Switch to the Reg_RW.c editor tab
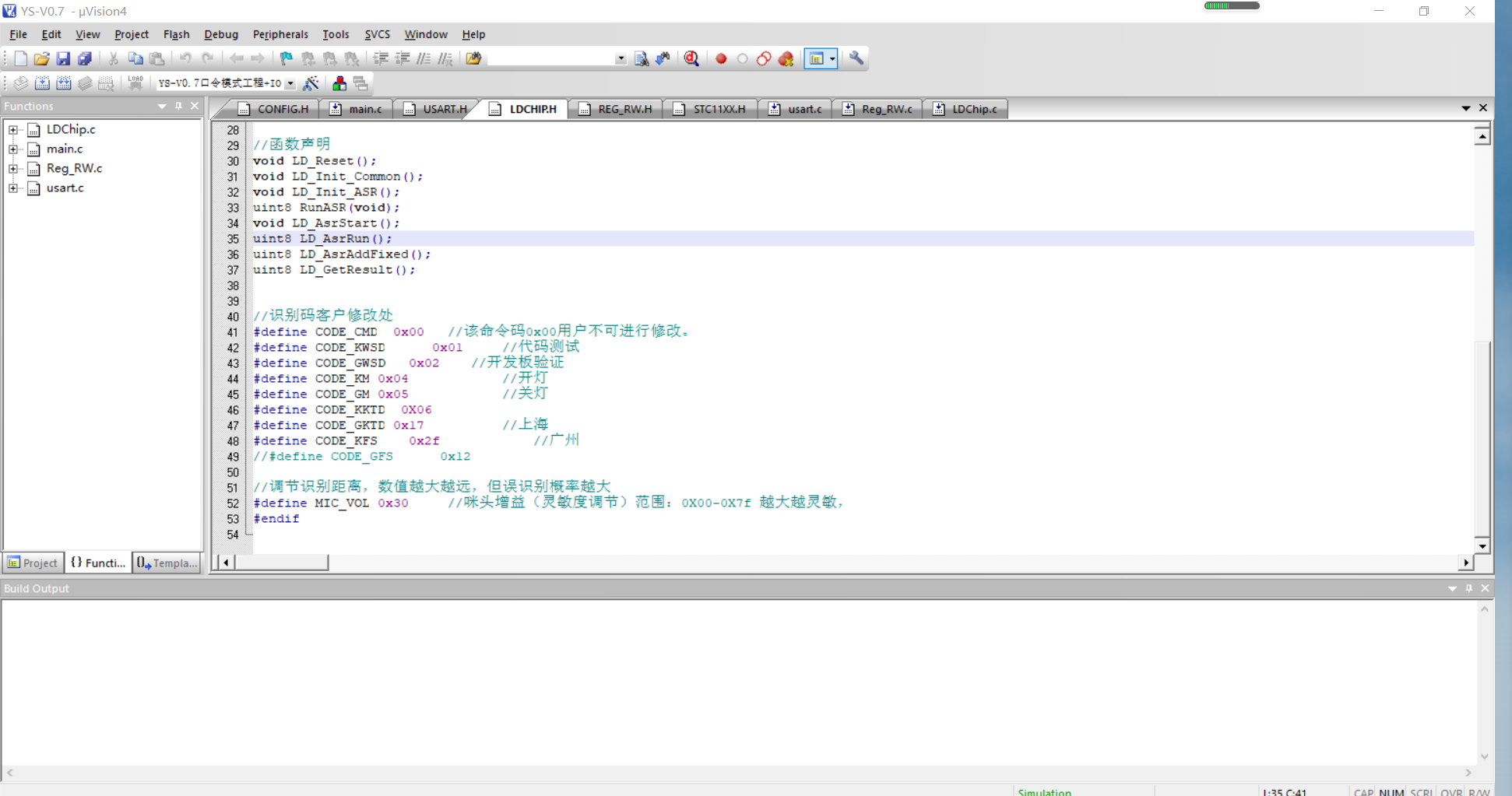The height and width of the screenshot is (796, 1512). click(878, 109)
